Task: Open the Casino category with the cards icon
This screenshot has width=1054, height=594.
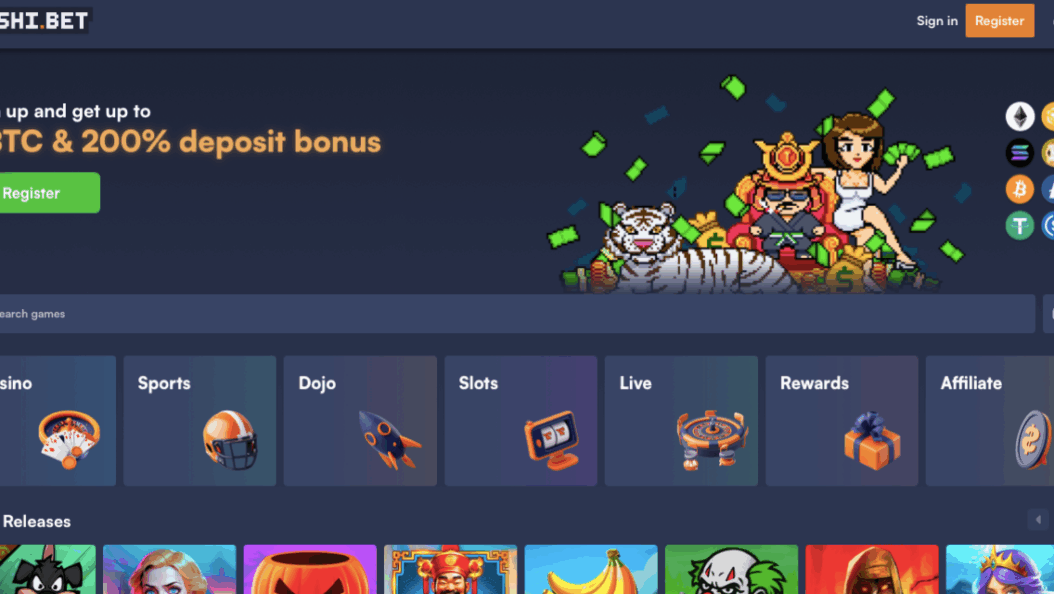Action: coord(58,421)
